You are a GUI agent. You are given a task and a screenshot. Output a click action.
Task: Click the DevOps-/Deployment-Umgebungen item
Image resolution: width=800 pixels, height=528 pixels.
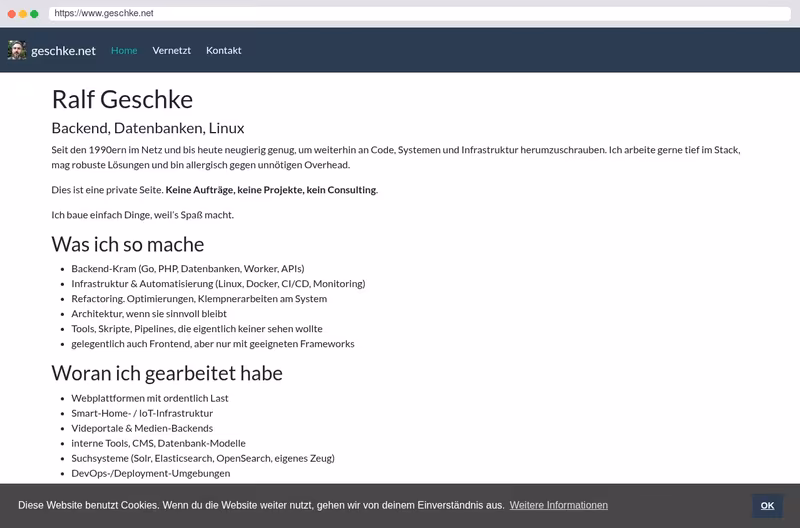tap(151, 473)
